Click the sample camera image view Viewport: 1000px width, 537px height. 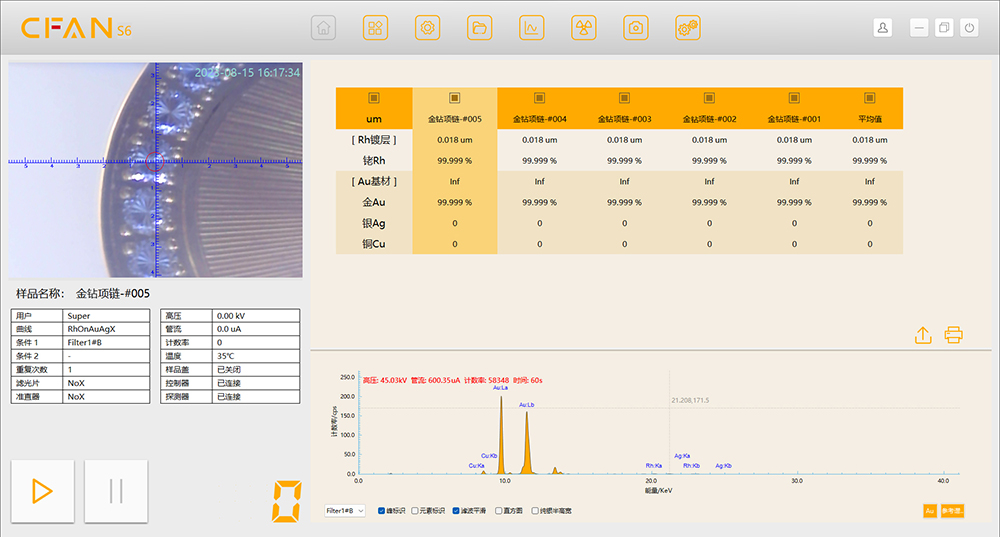tap(156, 170)
